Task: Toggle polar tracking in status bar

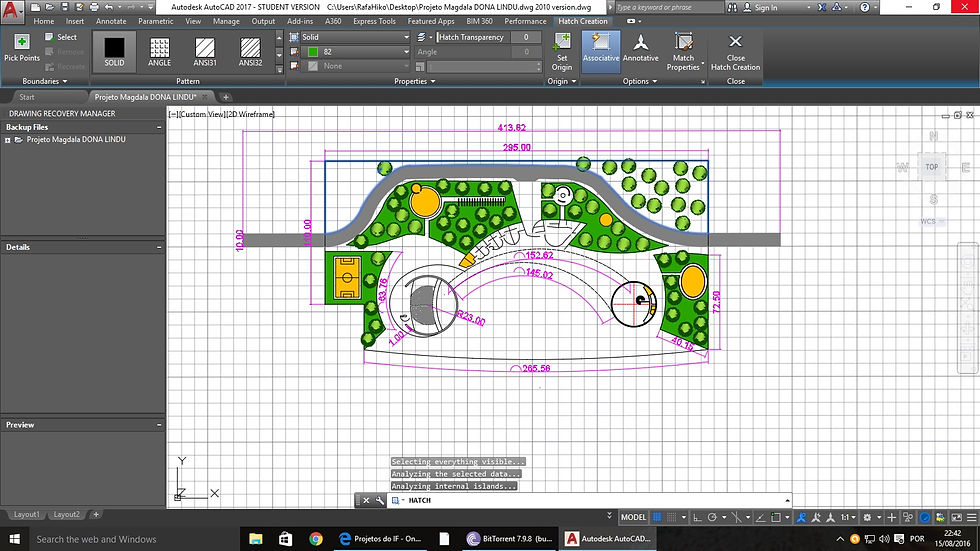Action: tap(712, 517)
